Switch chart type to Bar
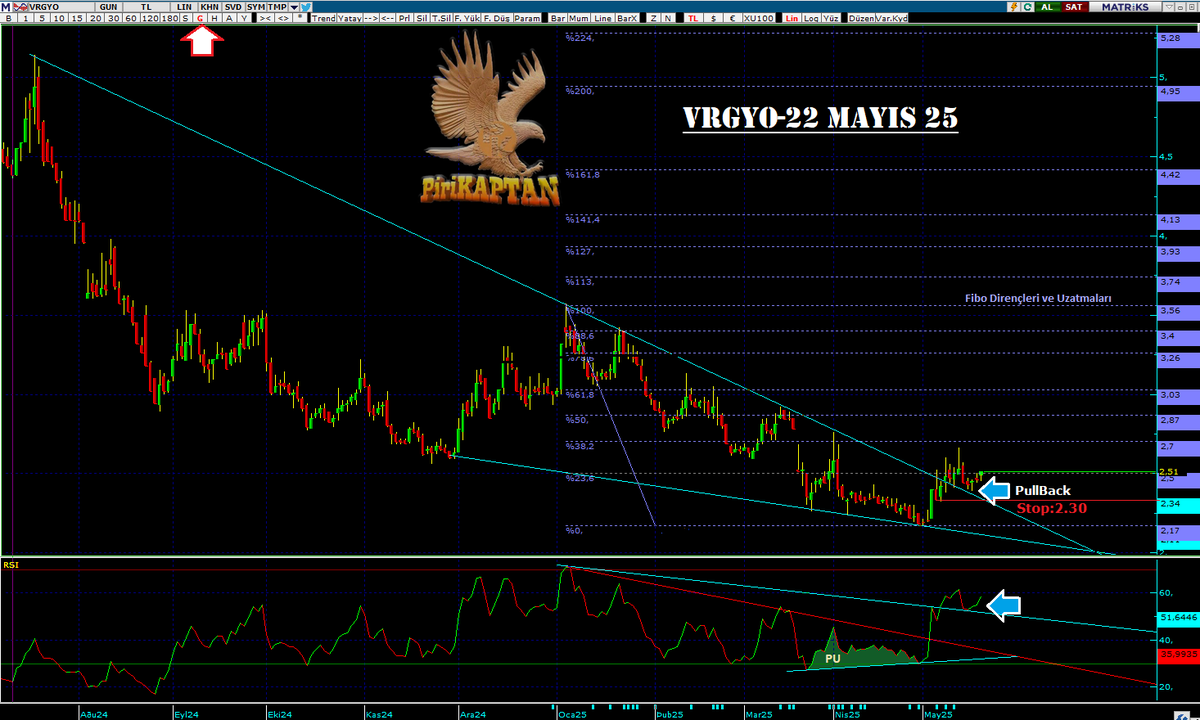Screen dimensions: 1200x720 point(558,19)
